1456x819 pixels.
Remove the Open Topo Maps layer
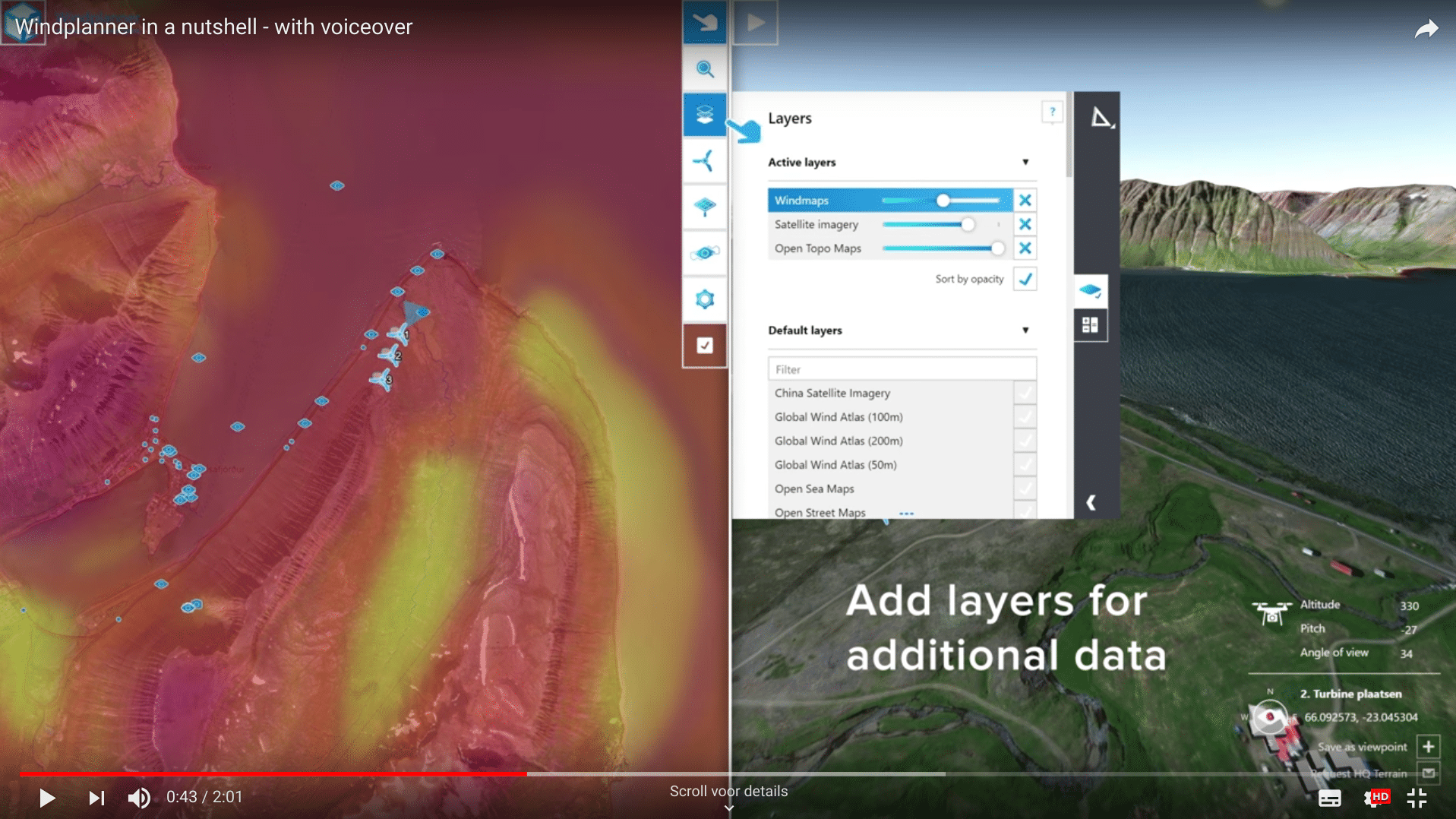coord(1025,248)
